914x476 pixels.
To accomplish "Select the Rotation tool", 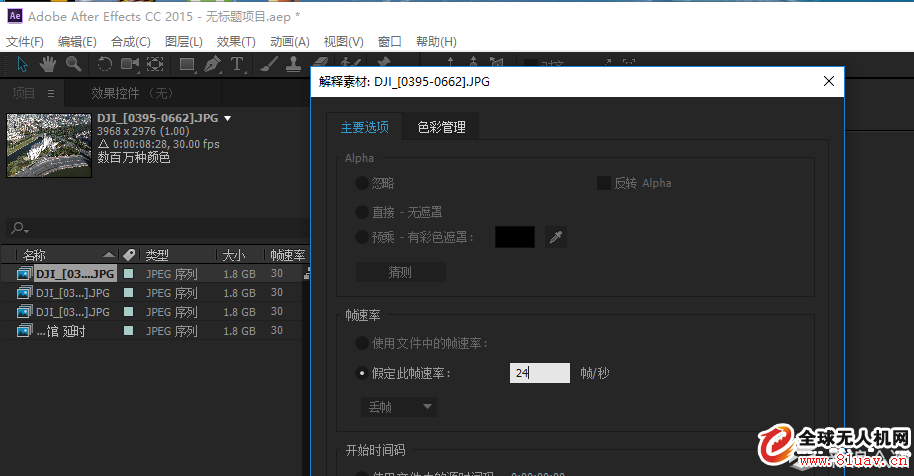I will click(104, 64).
